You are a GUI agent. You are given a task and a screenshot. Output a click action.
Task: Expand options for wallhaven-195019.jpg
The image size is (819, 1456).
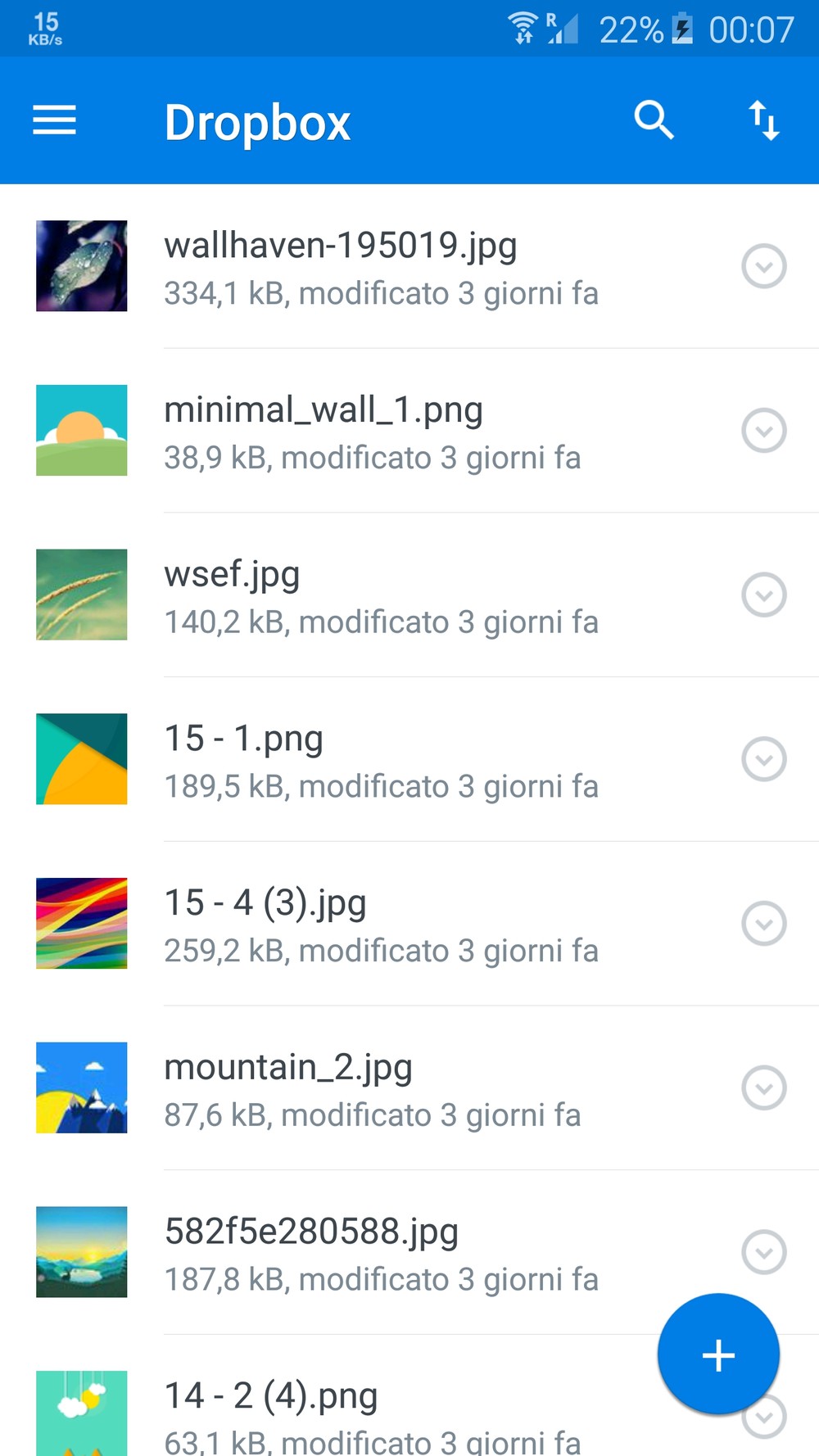pyautogui.click(x=763, y=266)
